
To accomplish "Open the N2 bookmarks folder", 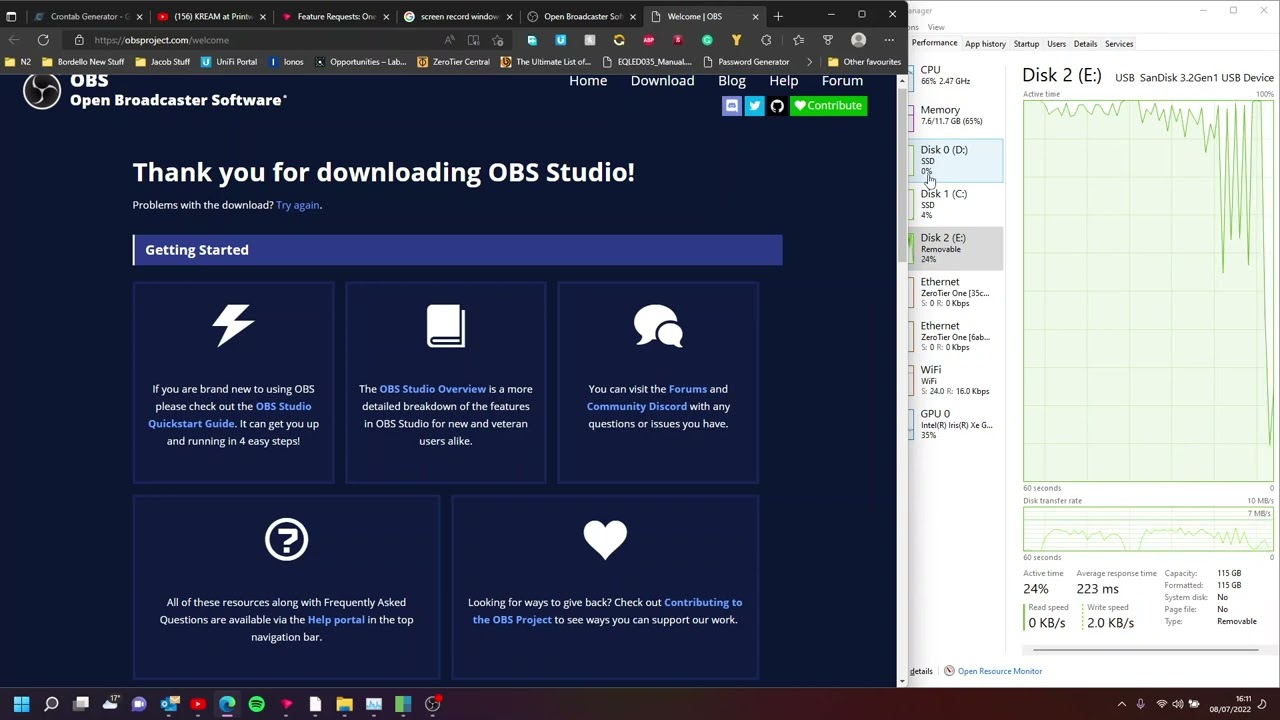I will point(18,62).
